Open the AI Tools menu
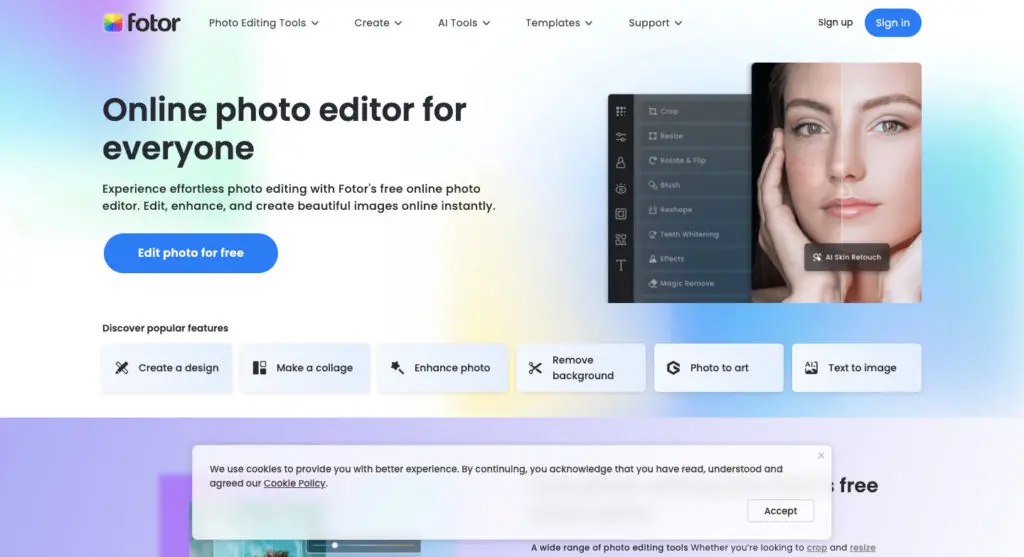The width and height of the screenshot is (1024, 557). (464, 23)
